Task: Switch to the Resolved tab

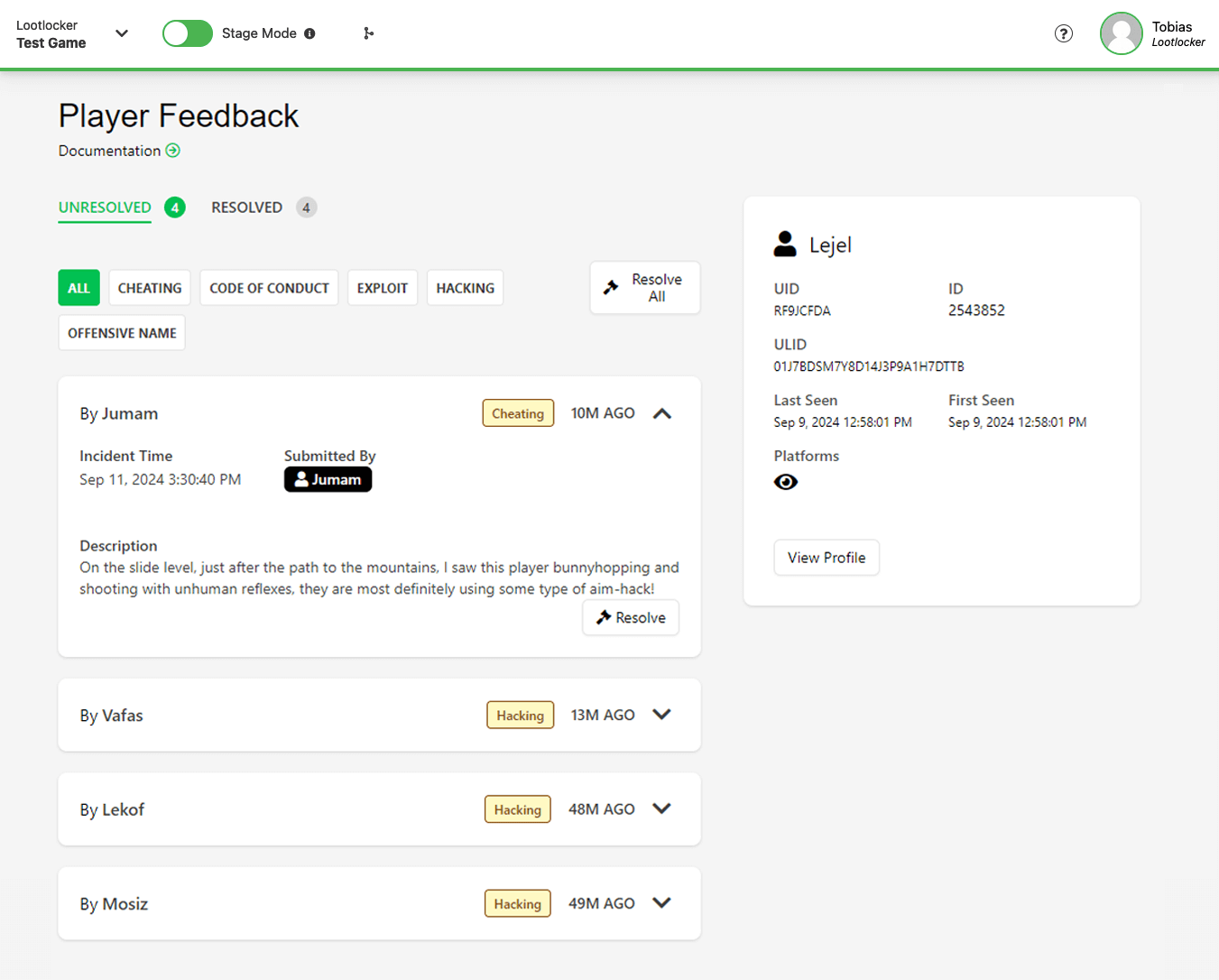Action: (247, 208)
